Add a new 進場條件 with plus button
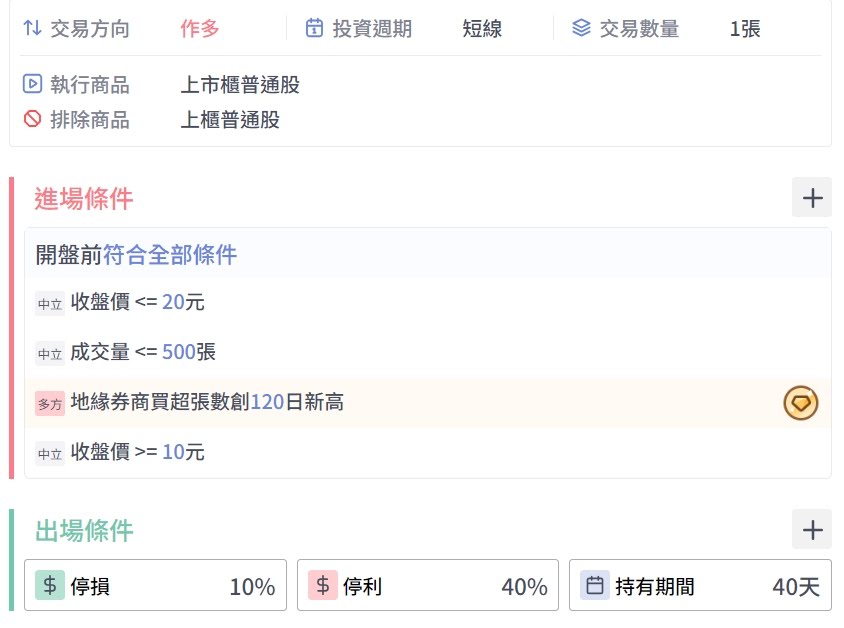This screenshot has width=844, height=628. (811, 198)
